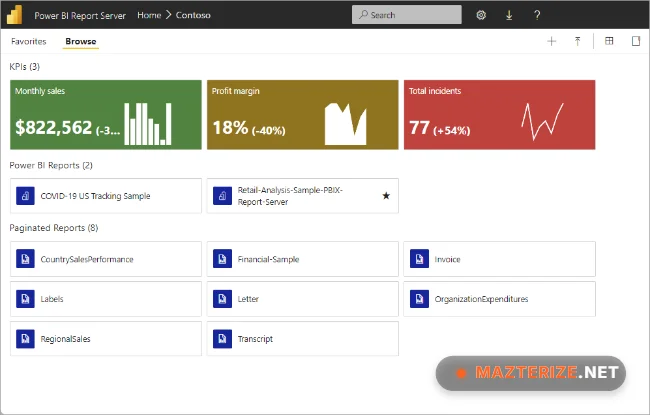Click the Power BI Reports (2) heading
Viewport: 650px width, 415px height.
tap(51, 165)
